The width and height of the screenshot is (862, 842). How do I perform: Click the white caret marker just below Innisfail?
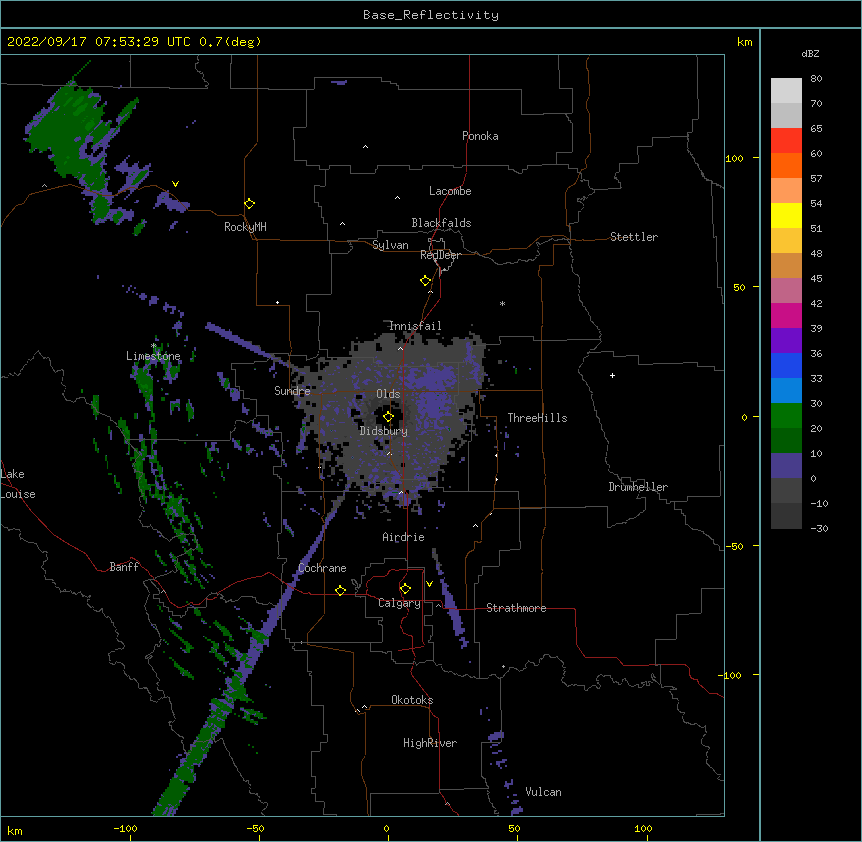click(400, 348)
